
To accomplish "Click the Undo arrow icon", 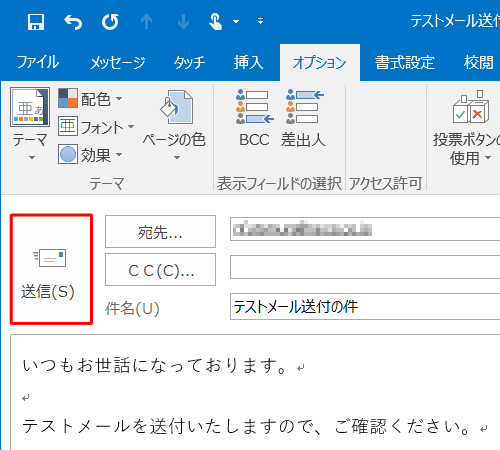I will [73, 22].
